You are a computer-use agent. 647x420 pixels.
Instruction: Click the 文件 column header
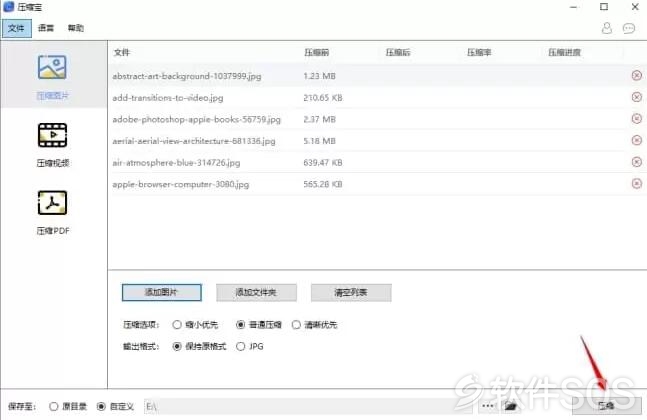pos(122,52)
